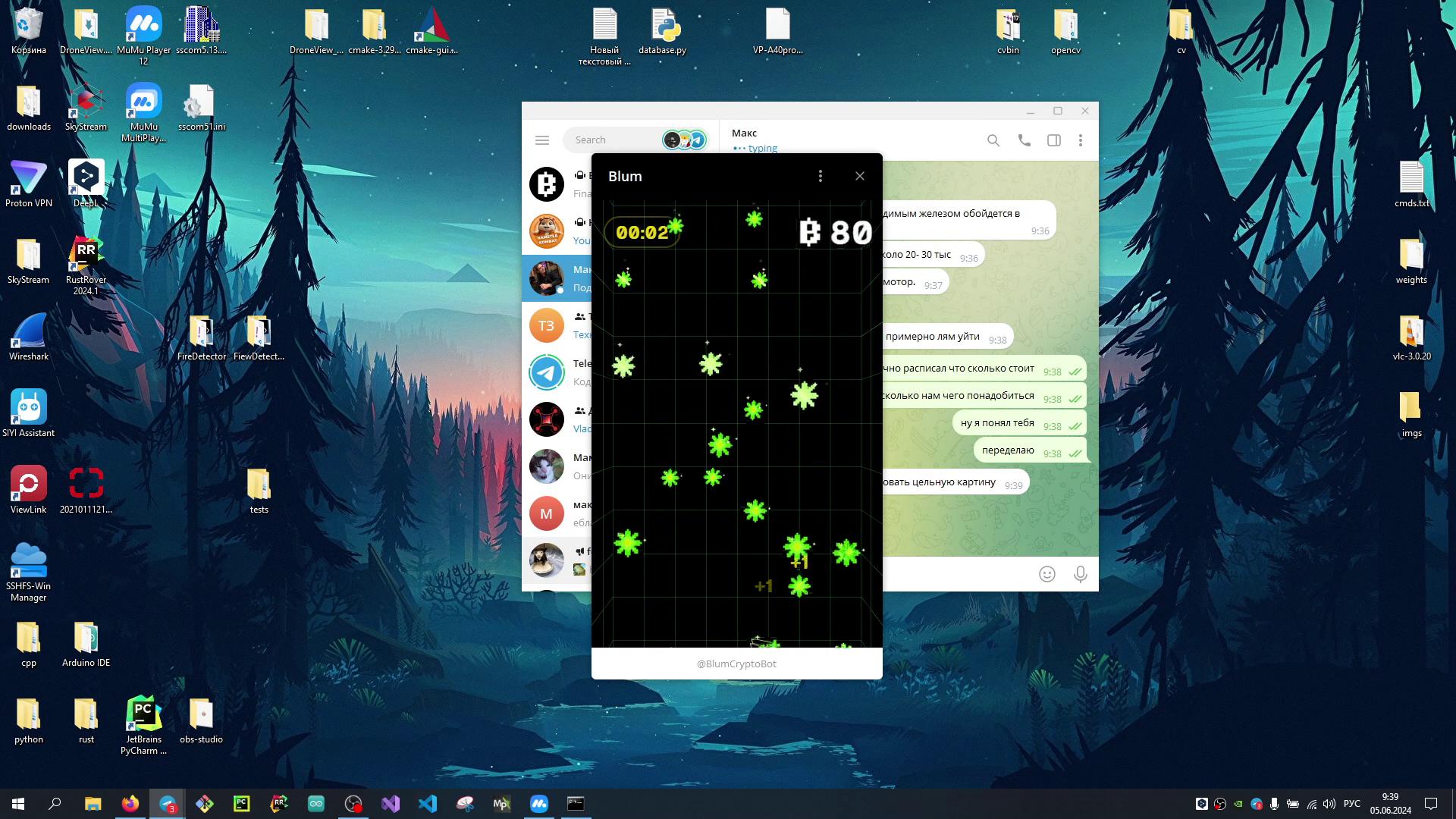
Task: Open the sscom5.13 desktop icon
Action: pyautogui.click(x=202, y=32)
